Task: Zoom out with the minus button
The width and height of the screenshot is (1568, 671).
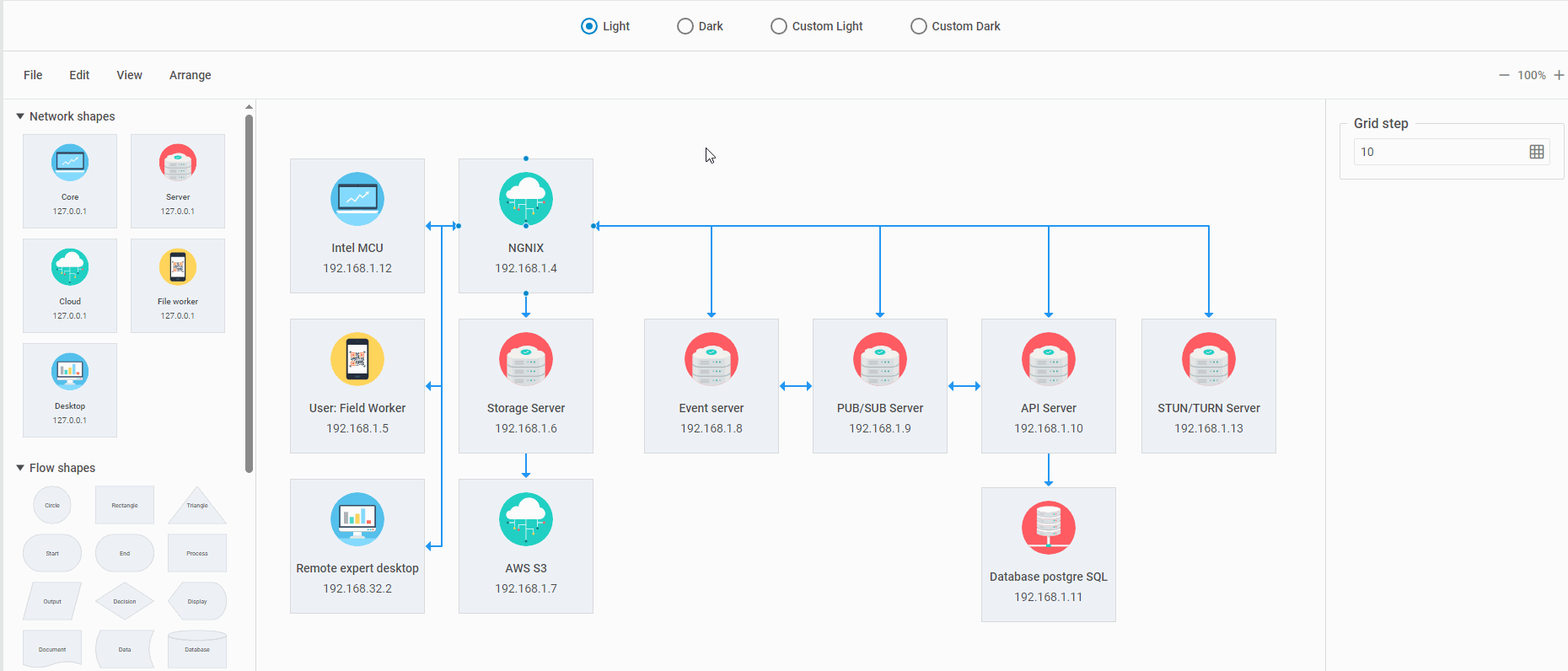Action: tap(1504, 75)
